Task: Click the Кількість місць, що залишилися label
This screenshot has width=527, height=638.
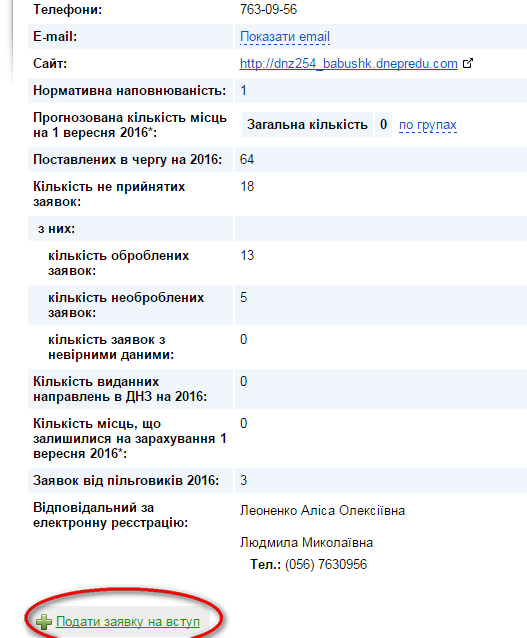Action: click(130, 439)
